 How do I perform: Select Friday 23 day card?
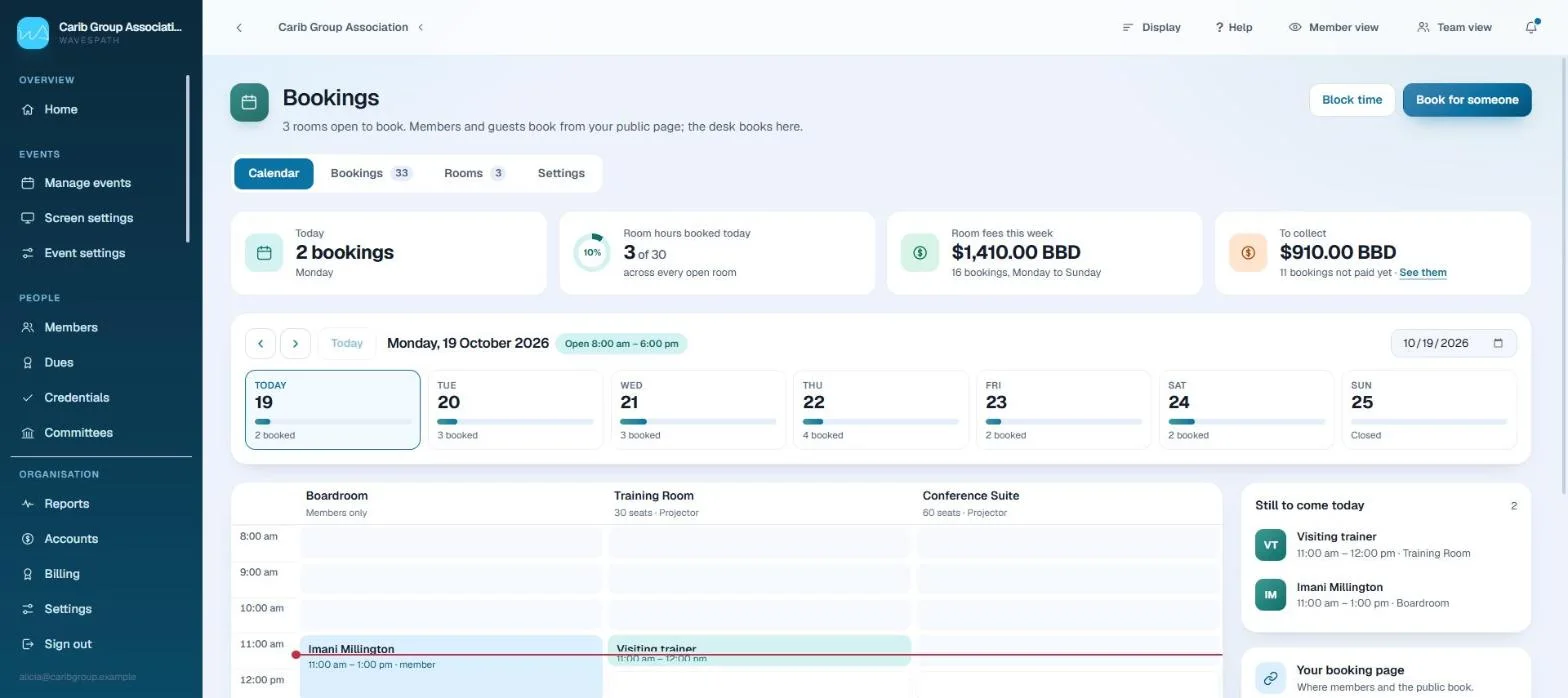[1063, 410]
